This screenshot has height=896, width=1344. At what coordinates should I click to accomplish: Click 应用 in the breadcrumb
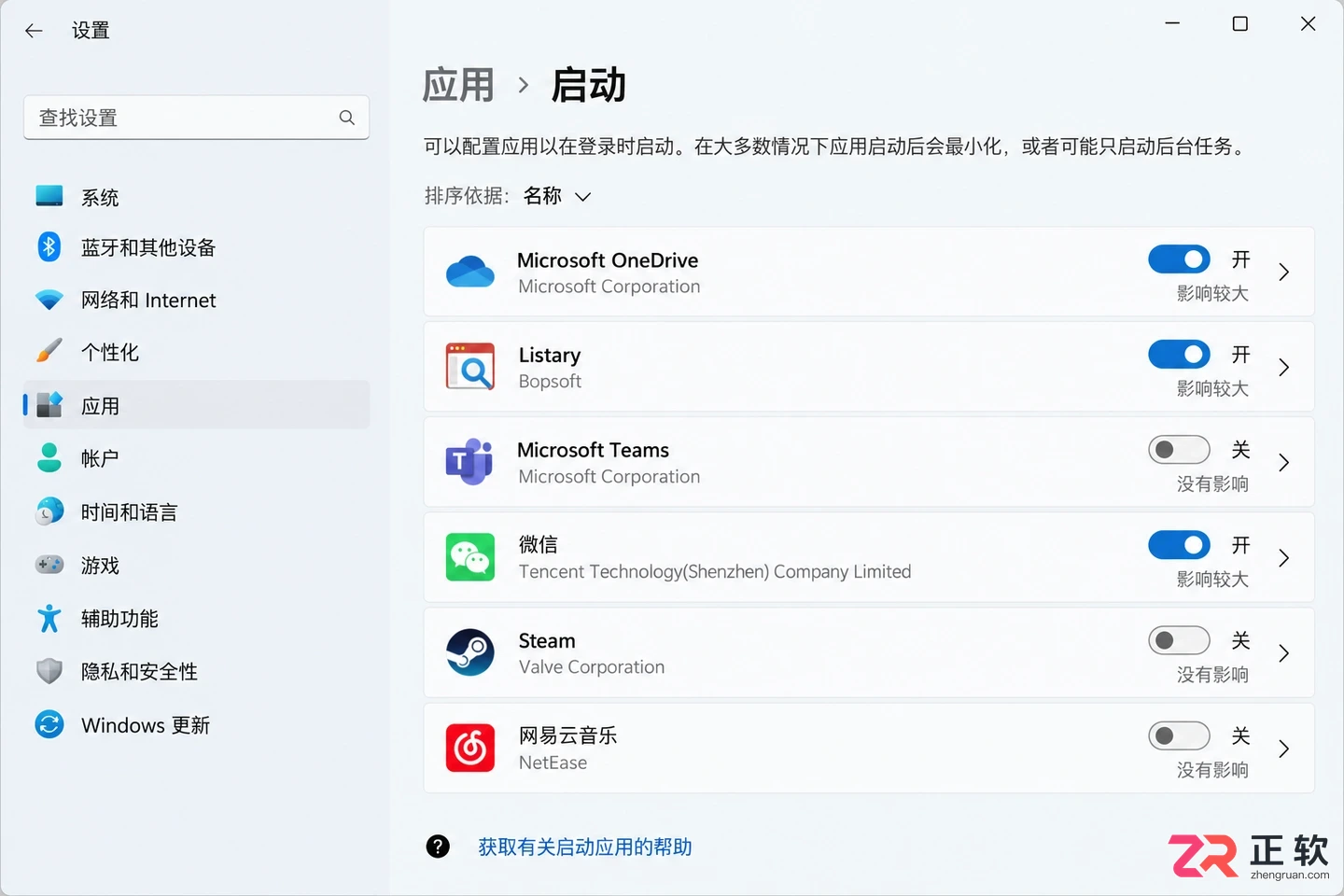pos(457,85)
